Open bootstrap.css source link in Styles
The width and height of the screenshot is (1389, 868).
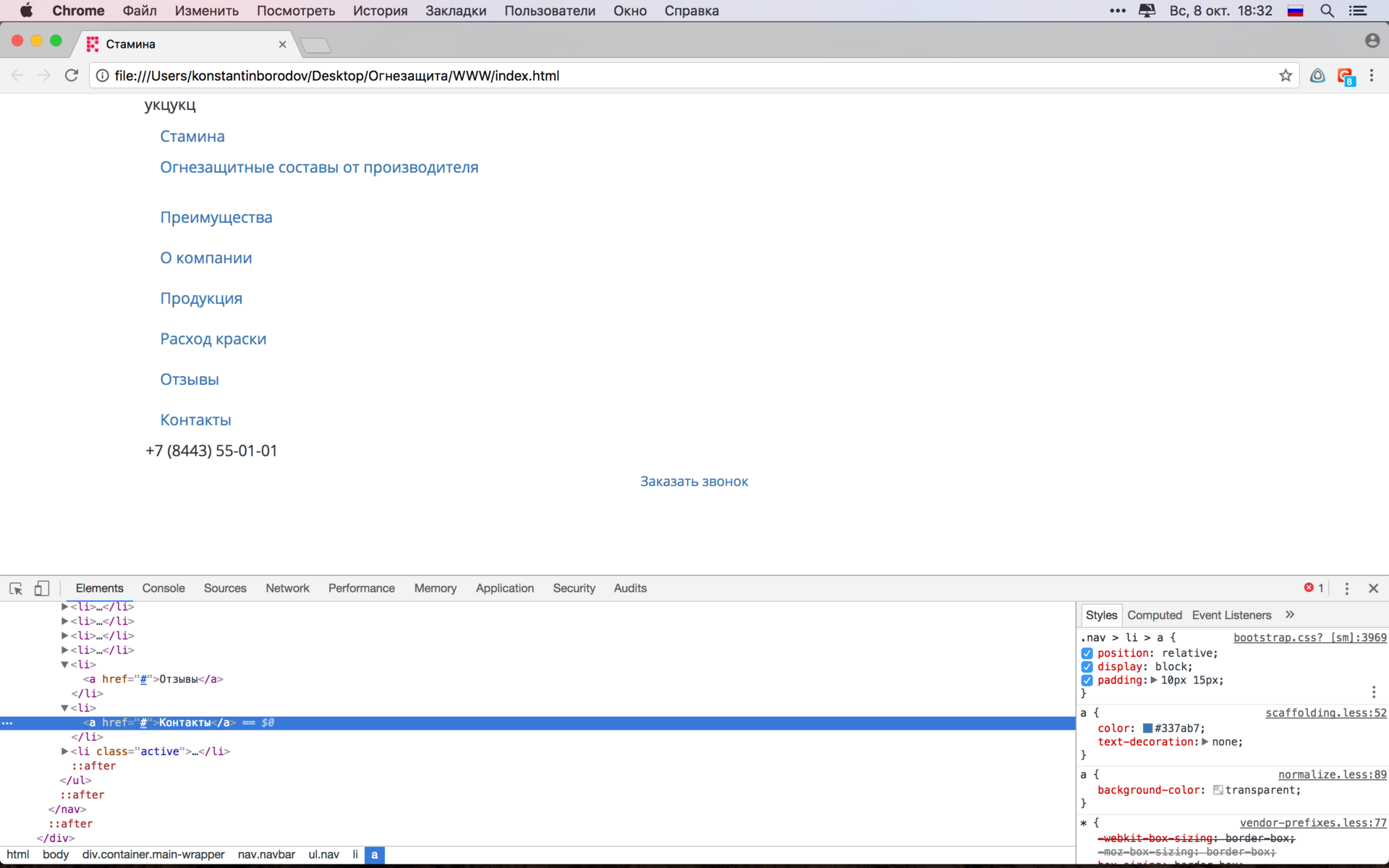click(x=1309, y=637)
